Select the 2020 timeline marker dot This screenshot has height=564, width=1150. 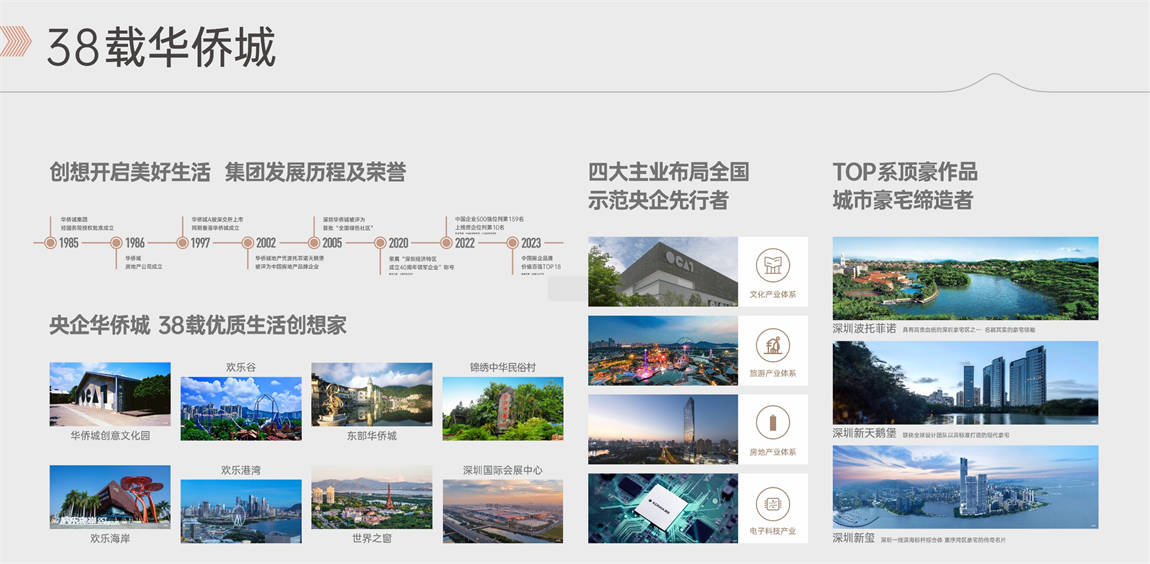coord(380,243)
